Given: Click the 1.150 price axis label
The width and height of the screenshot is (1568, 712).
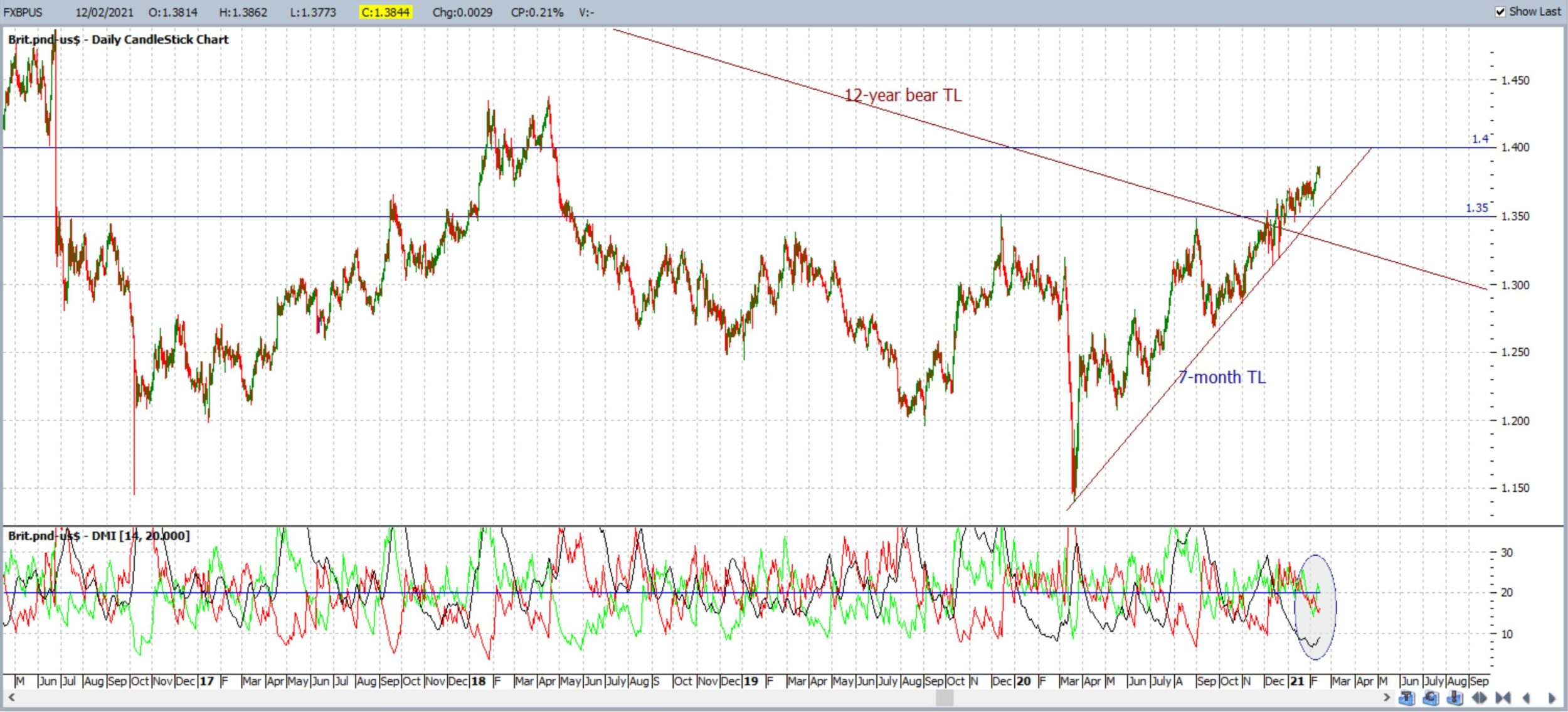Looking at the screenshot, I should [1515, 488].
